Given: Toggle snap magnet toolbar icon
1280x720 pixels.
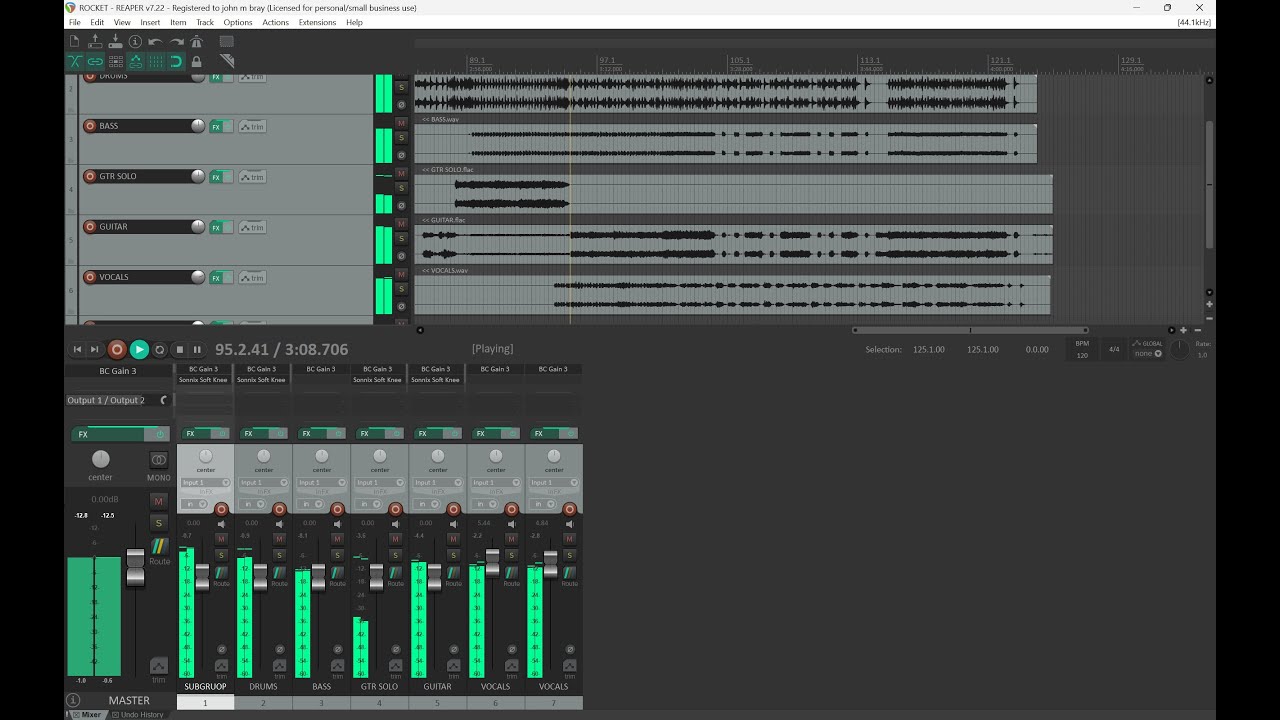Looking at the screenshot, I should (176, 61).
